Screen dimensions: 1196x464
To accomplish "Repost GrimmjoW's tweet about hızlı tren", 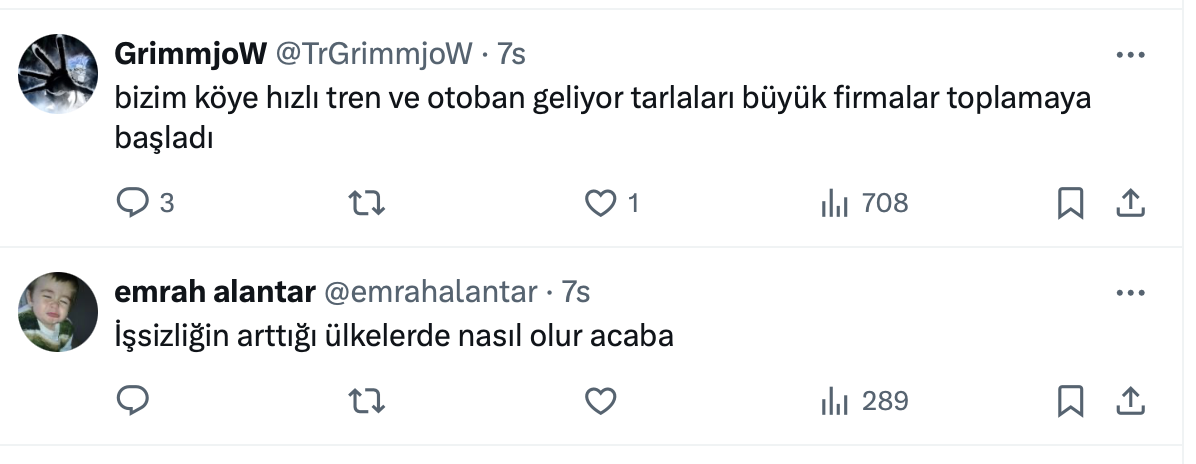I will (366, 204).
